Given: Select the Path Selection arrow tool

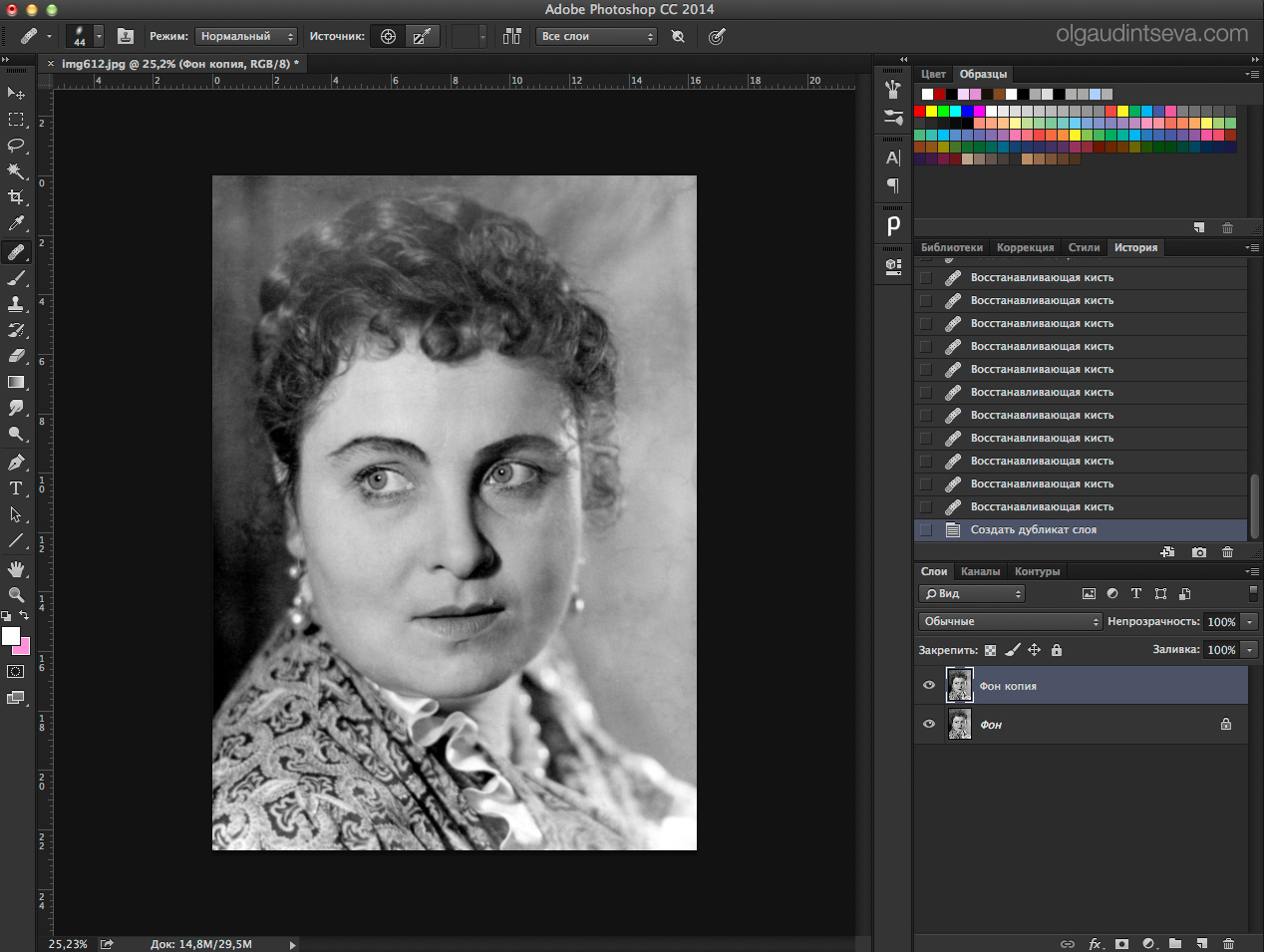Looking at the screenshot, I should coord(16,514).
